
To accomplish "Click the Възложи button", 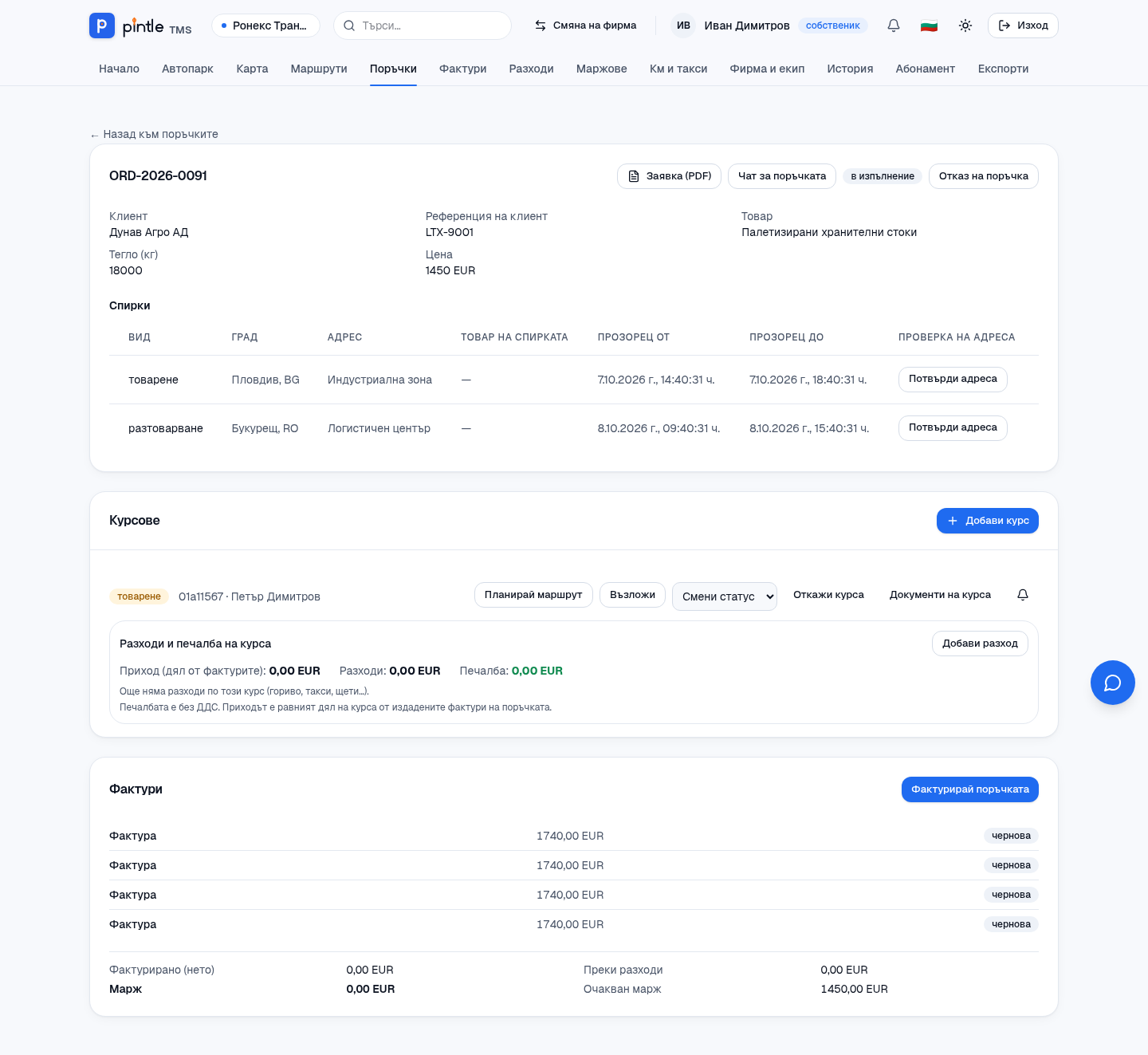I will pos(632,595).
